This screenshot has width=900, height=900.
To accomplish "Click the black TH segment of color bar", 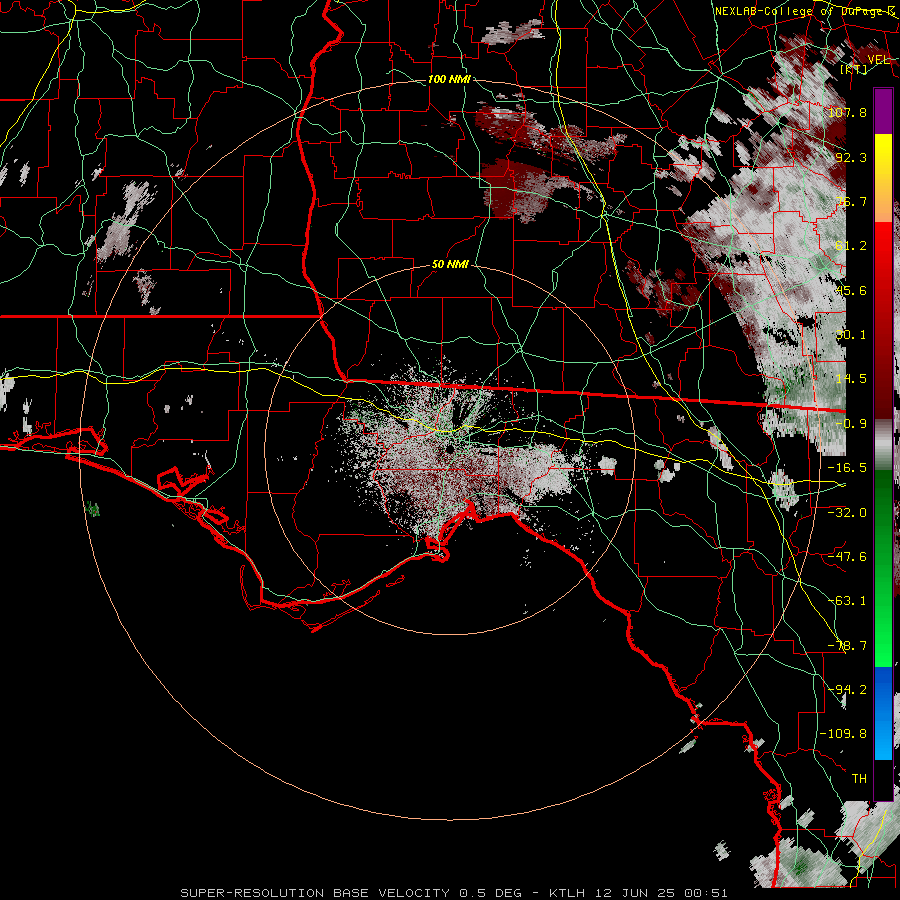I will point(883,779).
